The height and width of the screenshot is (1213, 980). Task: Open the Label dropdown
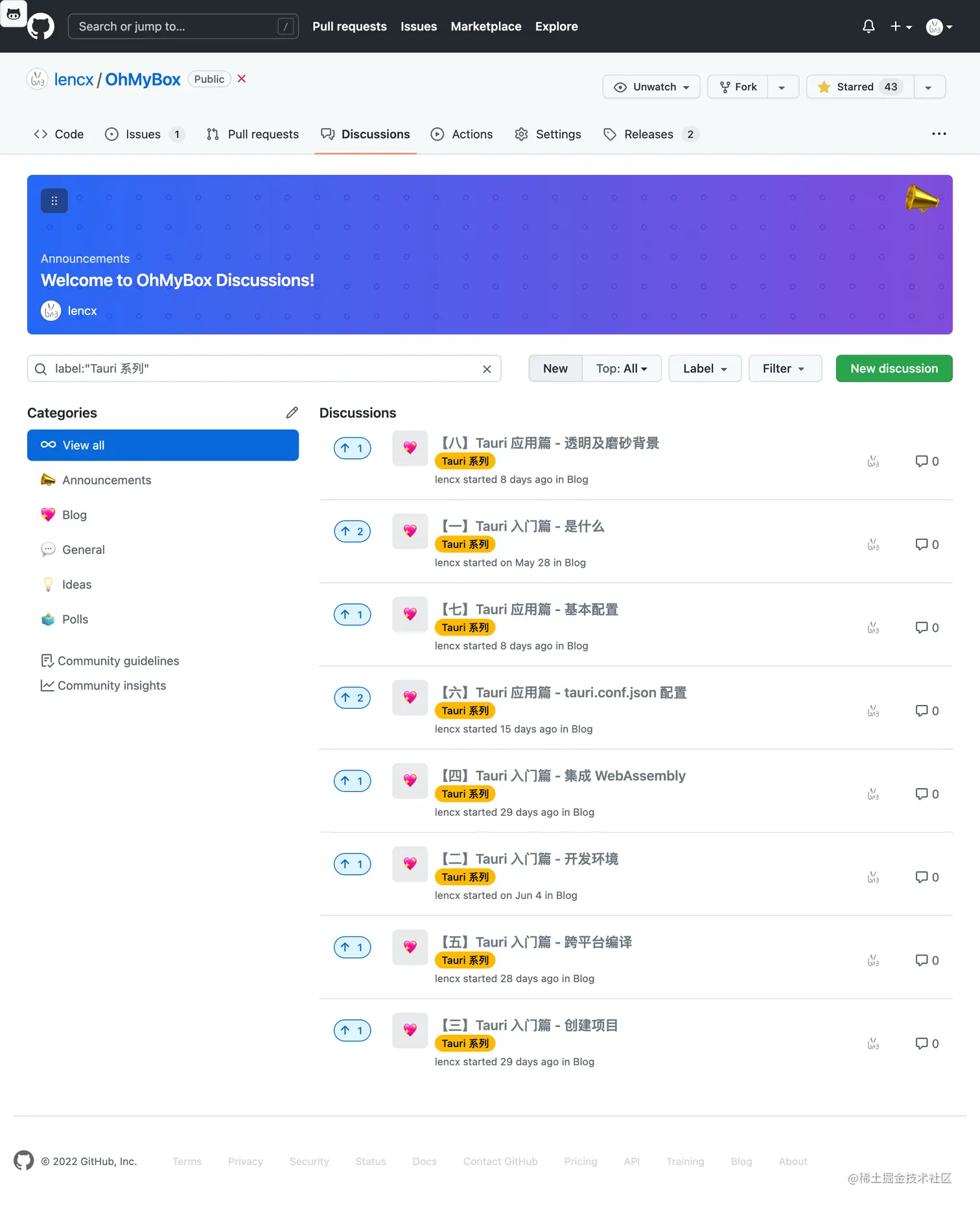(705, 369)
